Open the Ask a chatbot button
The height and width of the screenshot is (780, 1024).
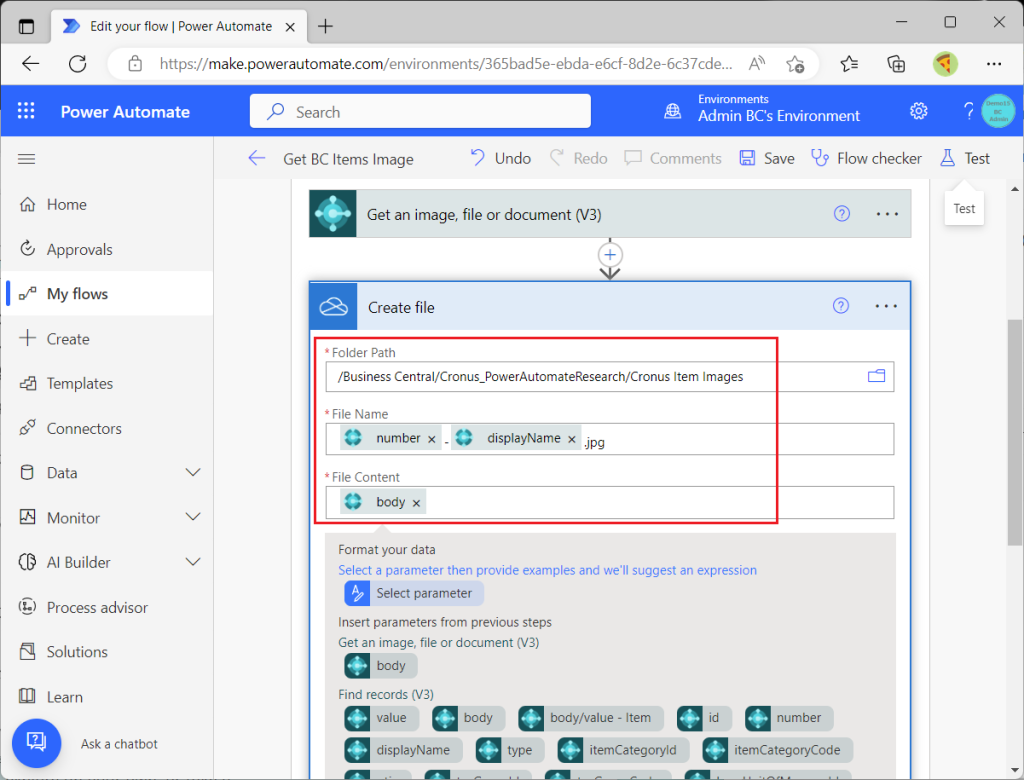point(37,743)
